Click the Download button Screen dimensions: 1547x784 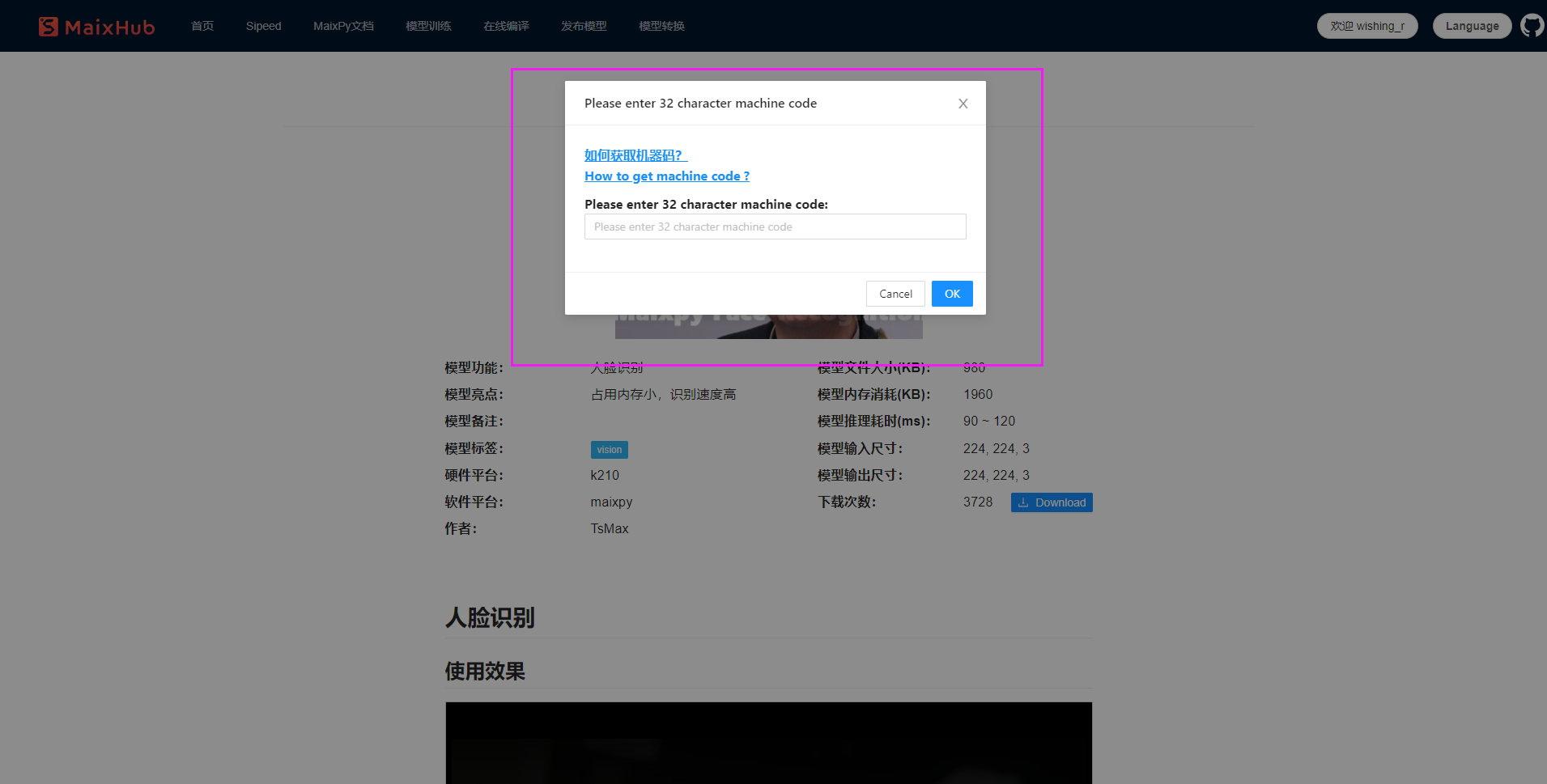click(x=1052, y=502)
